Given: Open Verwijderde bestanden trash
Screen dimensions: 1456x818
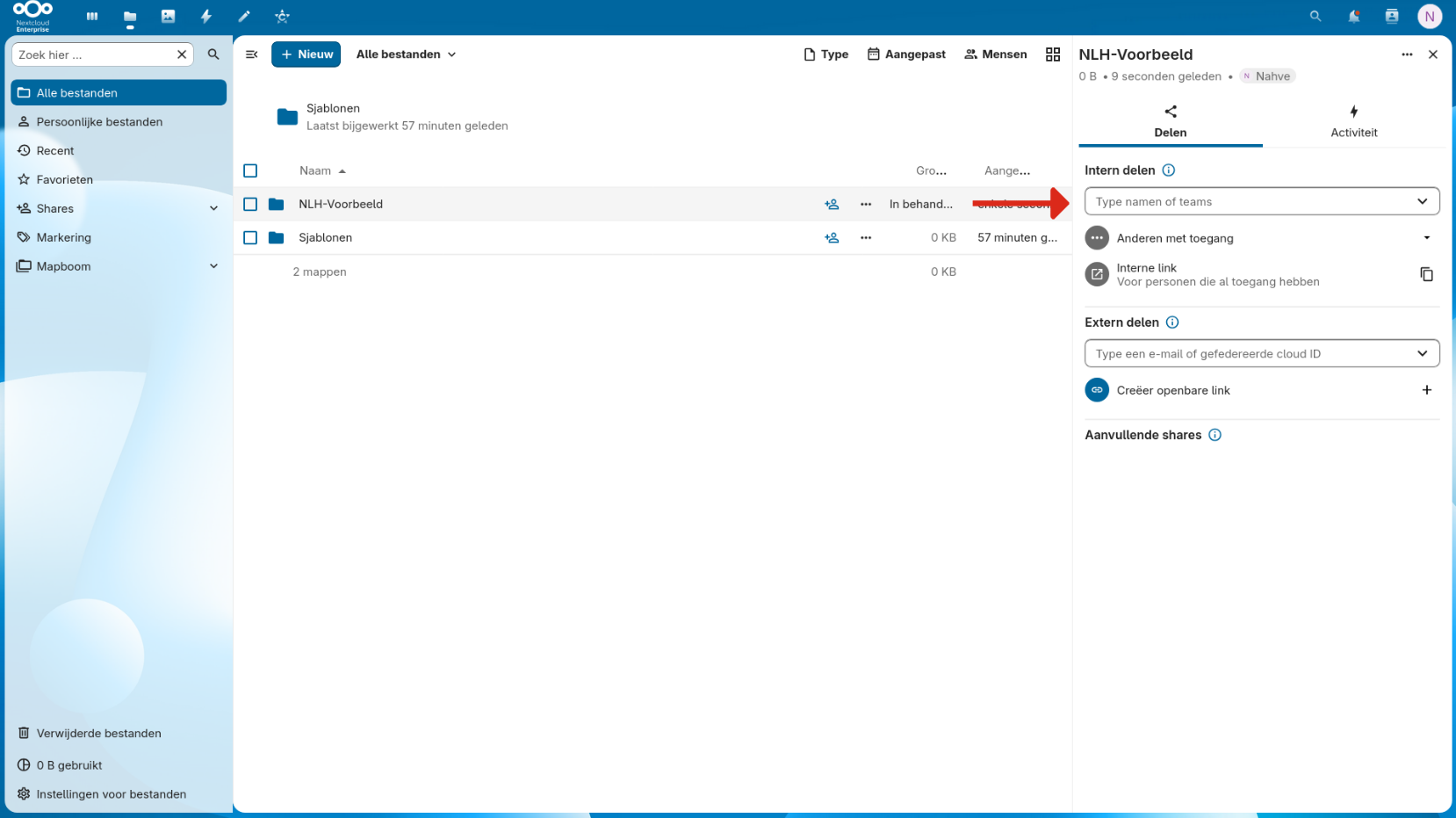Looking at the screenshot, I should coord(119,733).
